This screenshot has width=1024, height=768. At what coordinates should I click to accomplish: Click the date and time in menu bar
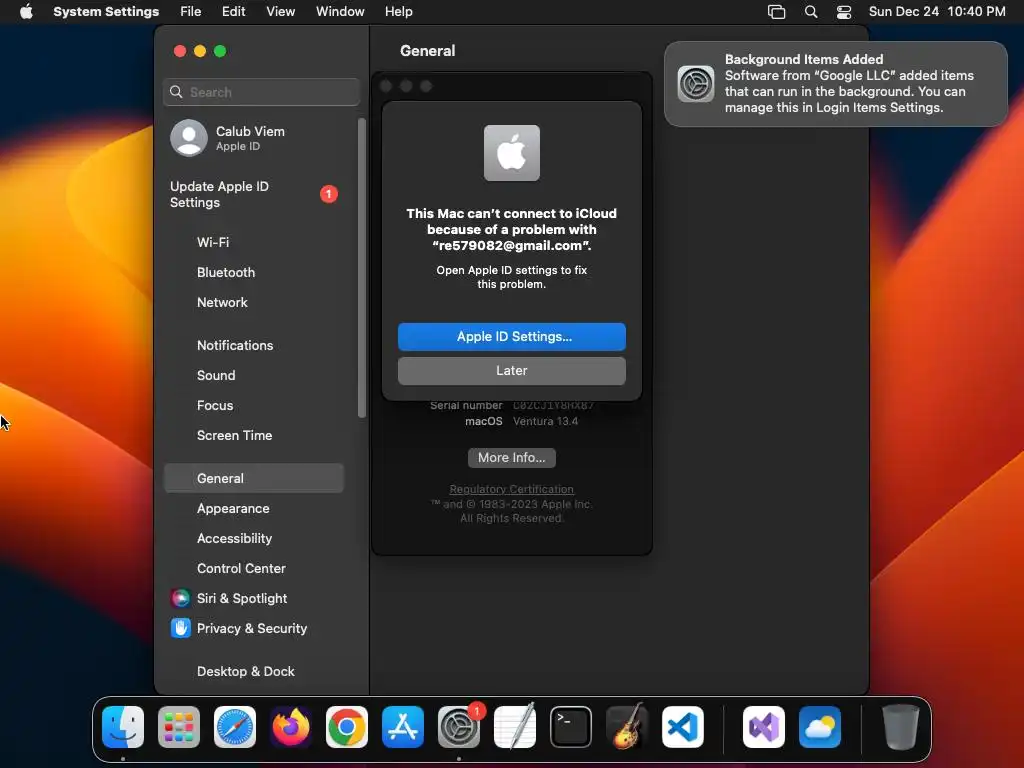tap(936, 12)
